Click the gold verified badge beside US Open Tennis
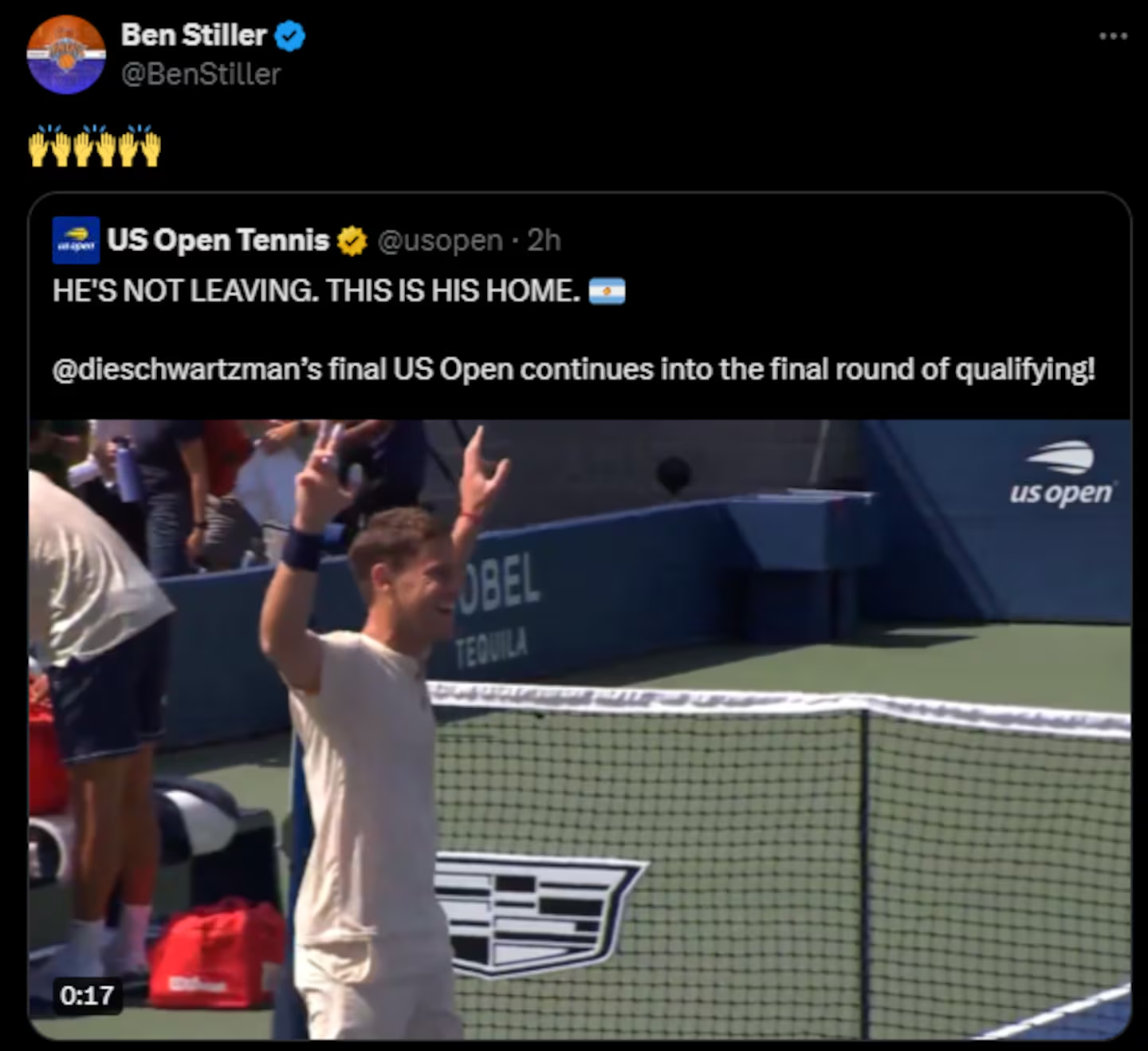 pos(352,241)
